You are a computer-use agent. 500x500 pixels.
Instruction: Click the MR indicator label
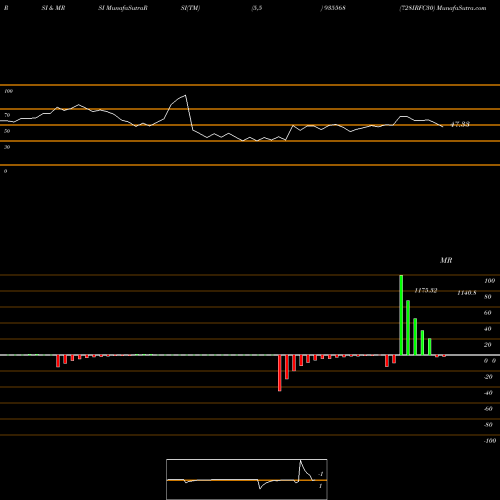pyautogui.click(x=446, y=260)
